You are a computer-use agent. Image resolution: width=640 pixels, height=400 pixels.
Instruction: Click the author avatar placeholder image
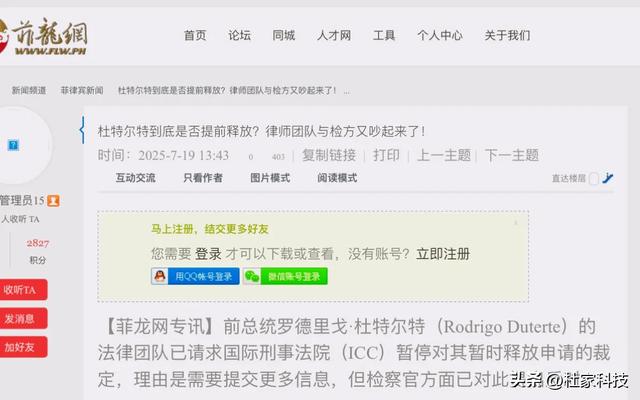13,145
